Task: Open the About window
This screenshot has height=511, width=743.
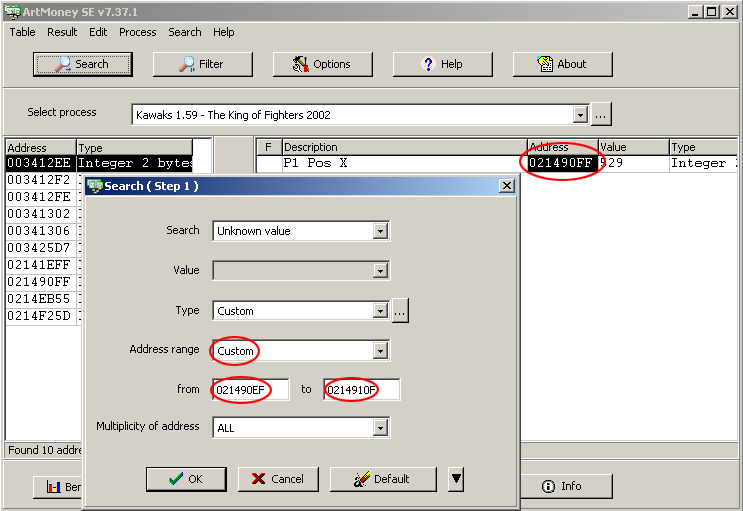Action: [562, 64]
